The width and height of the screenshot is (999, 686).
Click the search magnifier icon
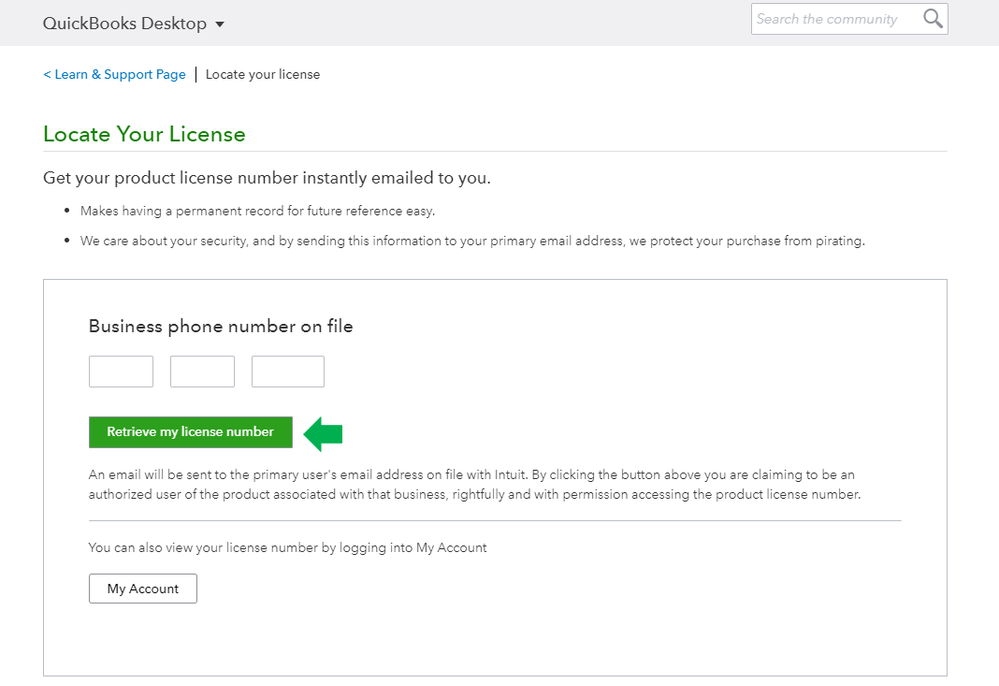[x=932, y=18]
